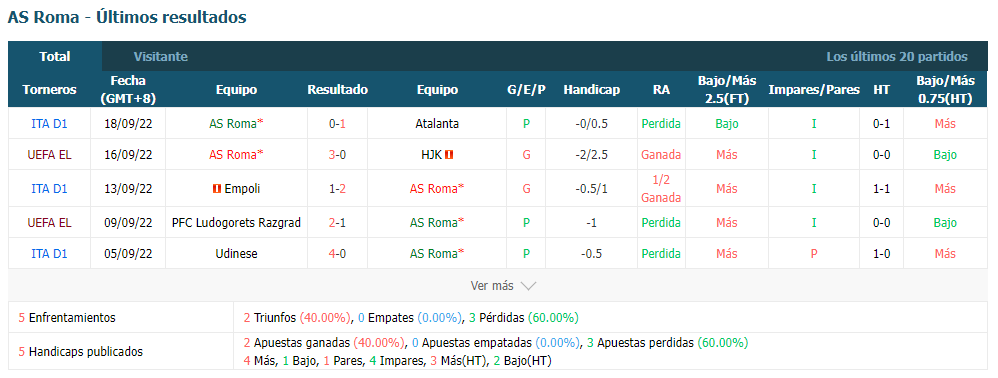Select the Total tab
998x378 pixels.
pos(55,57)
